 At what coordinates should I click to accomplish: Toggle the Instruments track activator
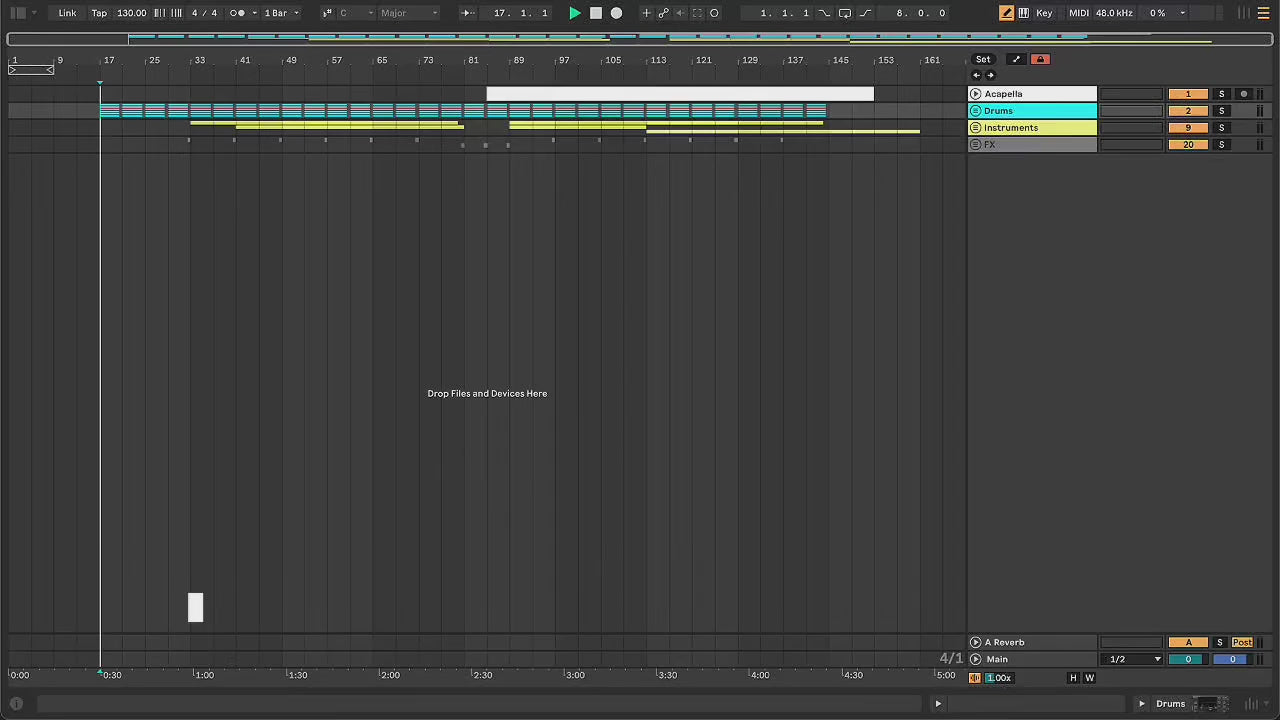pos(1187,128)
